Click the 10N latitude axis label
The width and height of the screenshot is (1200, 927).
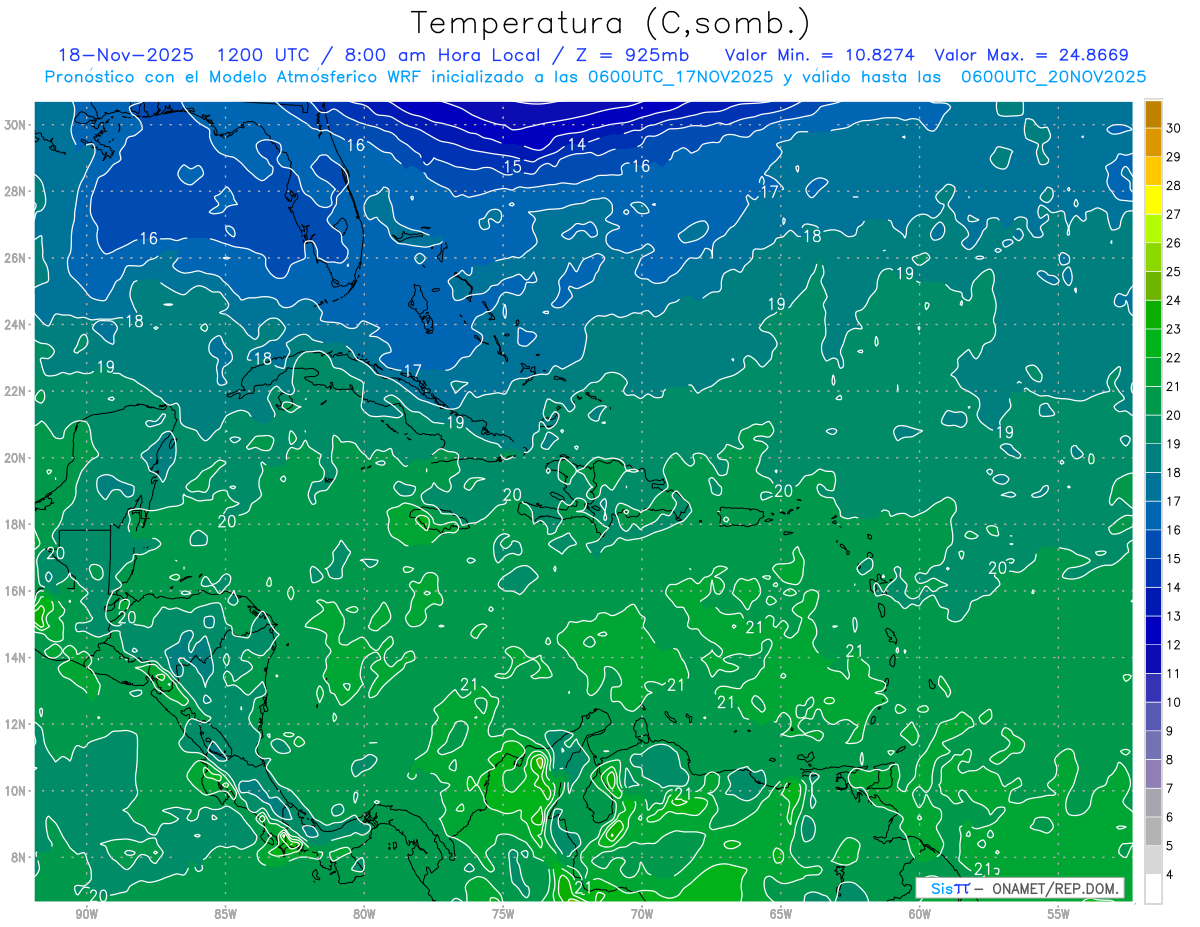click(x=17, y=791)
